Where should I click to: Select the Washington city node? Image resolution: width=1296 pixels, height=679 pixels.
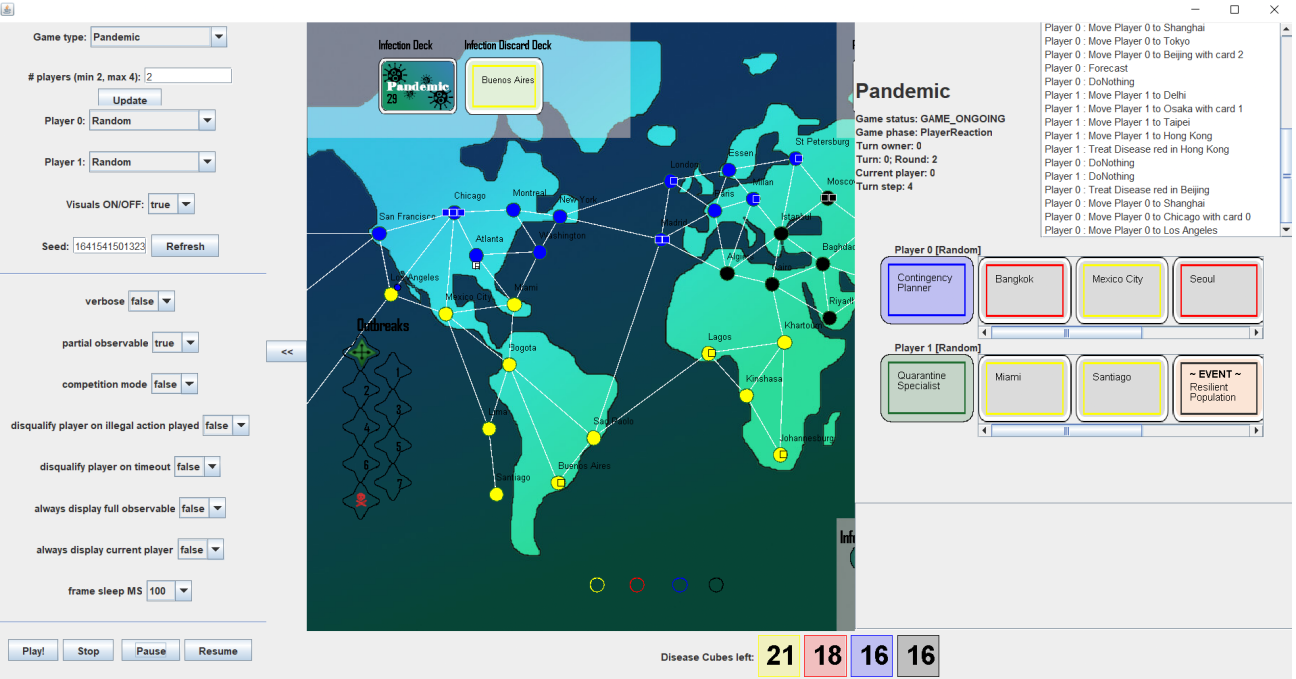point(540,252)
